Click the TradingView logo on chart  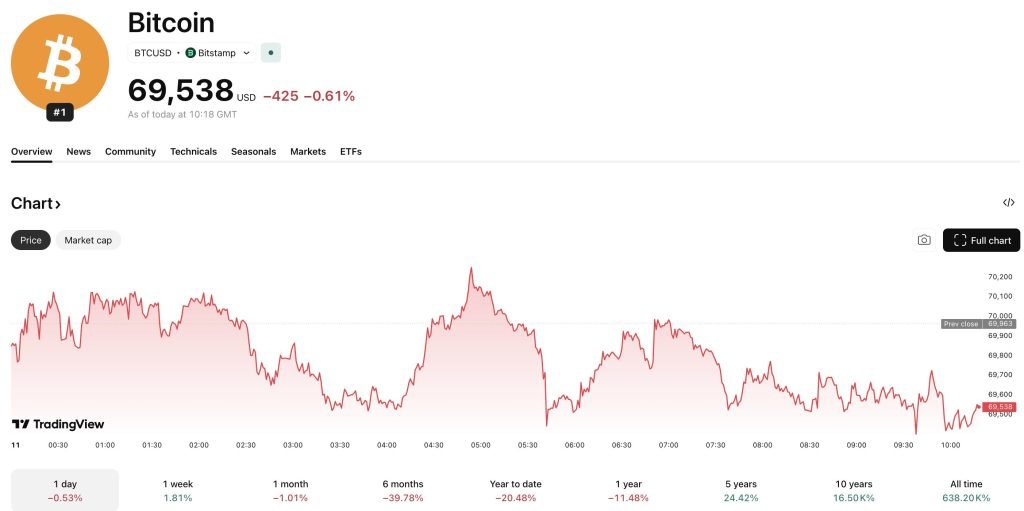click(58, 424)
